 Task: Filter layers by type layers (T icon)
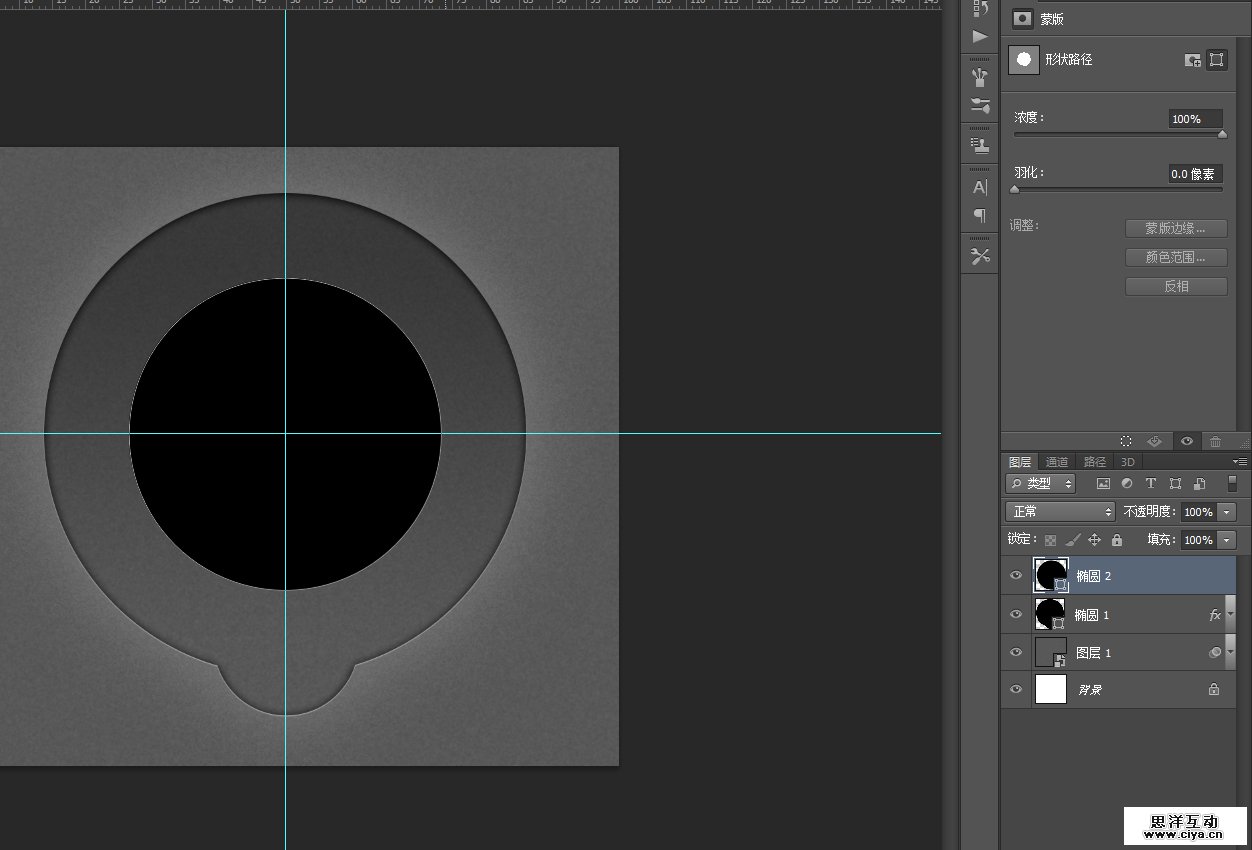coord(1151,484)
